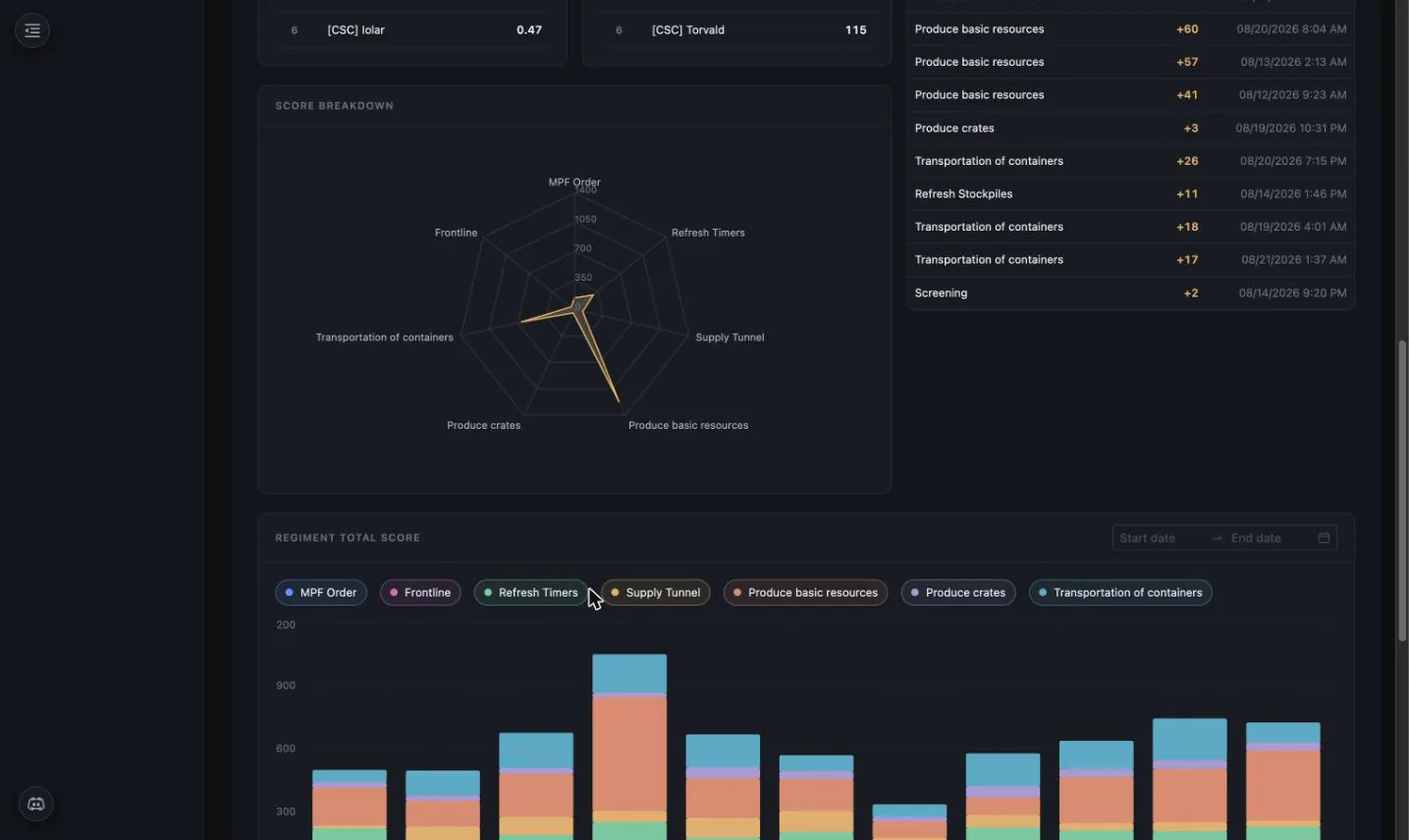This screenshot has height=840, width=1409.
Task: Open the sidebar menu icon at top left
Action: click(x=32, y=30)
